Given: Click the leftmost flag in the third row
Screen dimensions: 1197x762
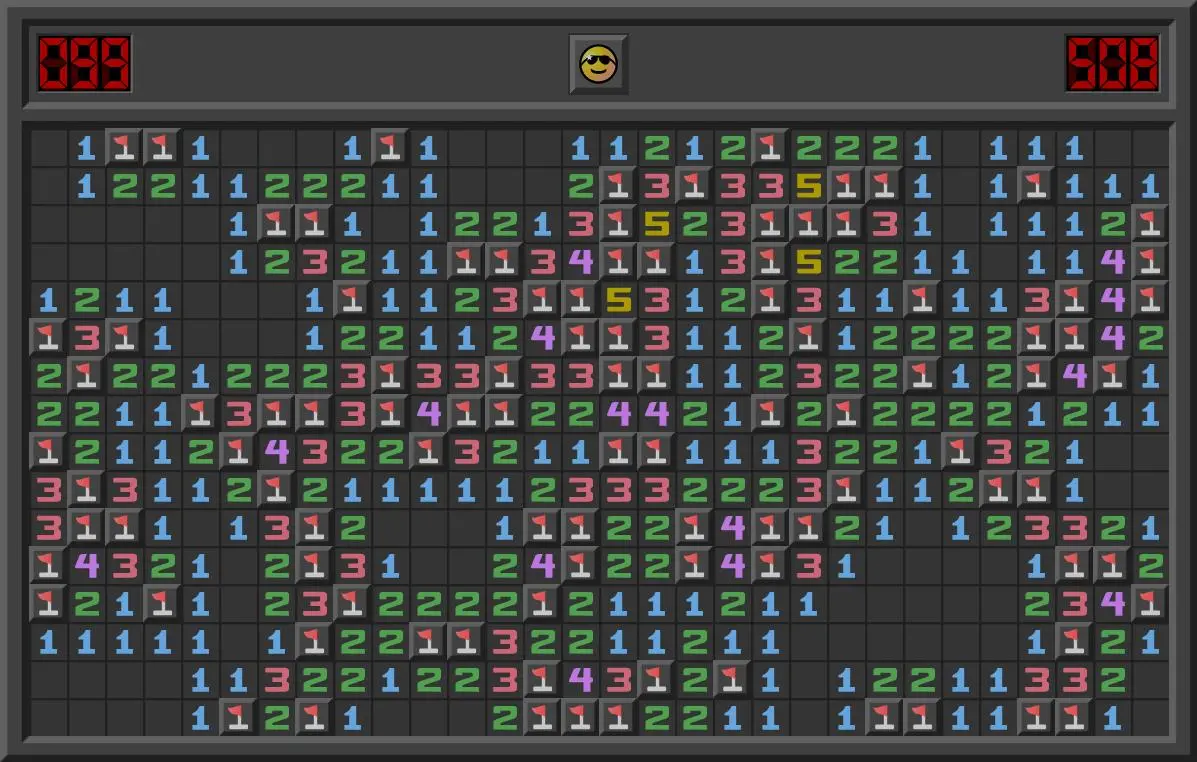Looking at the screenshot, I should click(x=276, y=224).
